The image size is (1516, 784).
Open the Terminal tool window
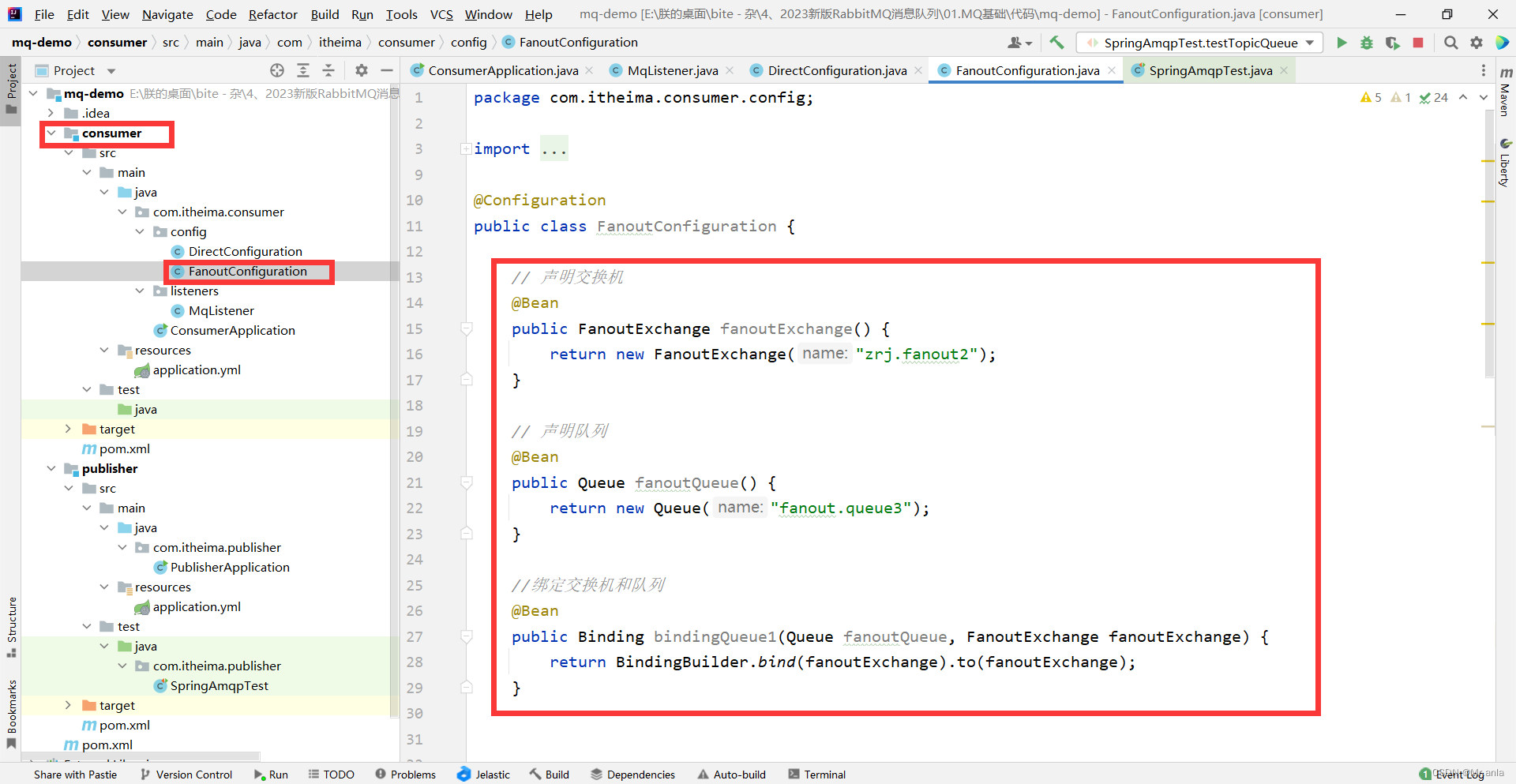817,775
